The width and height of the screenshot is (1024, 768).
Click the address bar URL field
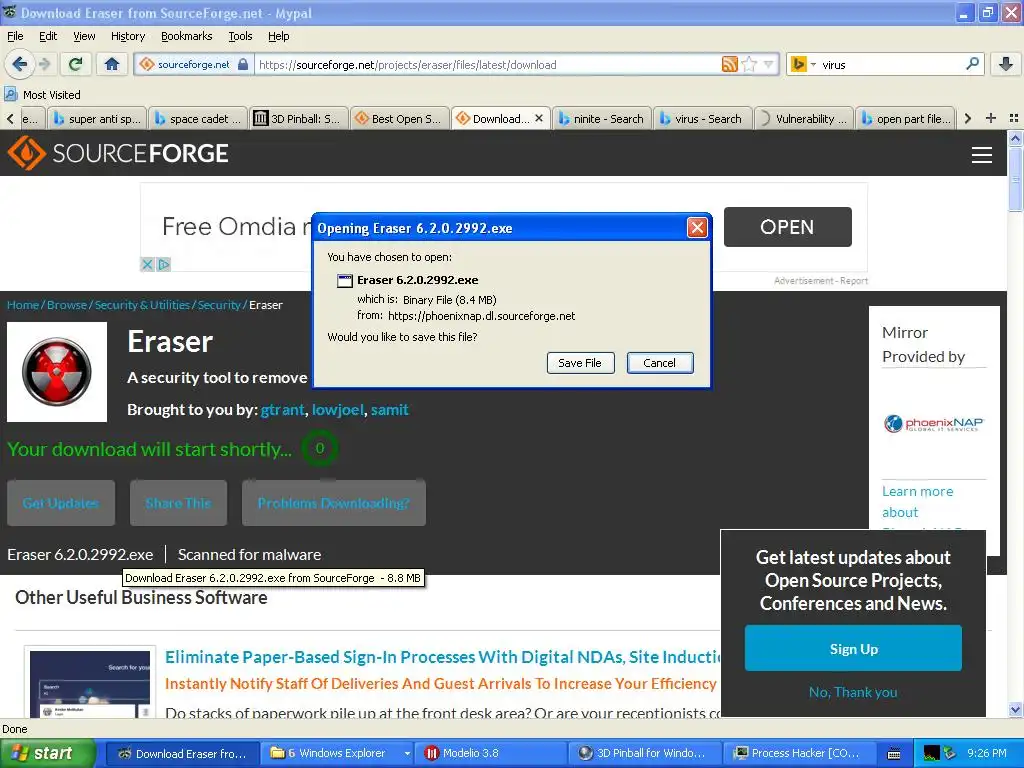click(x=488, y=64)
